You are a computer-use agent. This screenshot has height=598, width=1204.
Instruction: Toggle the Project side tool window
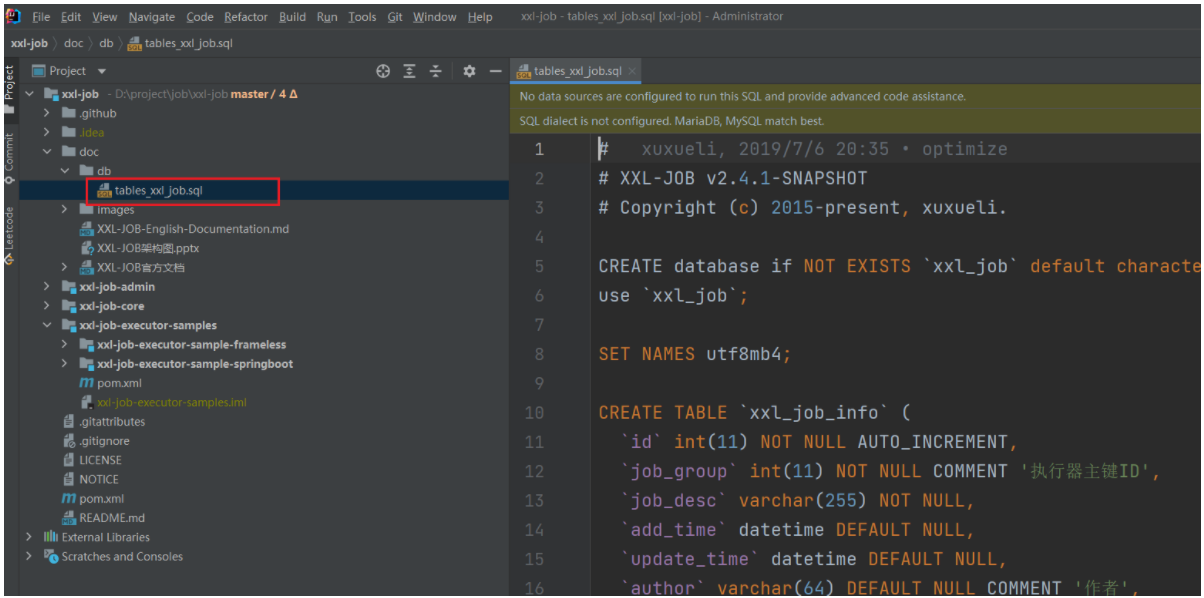click(x=9, y=84)
